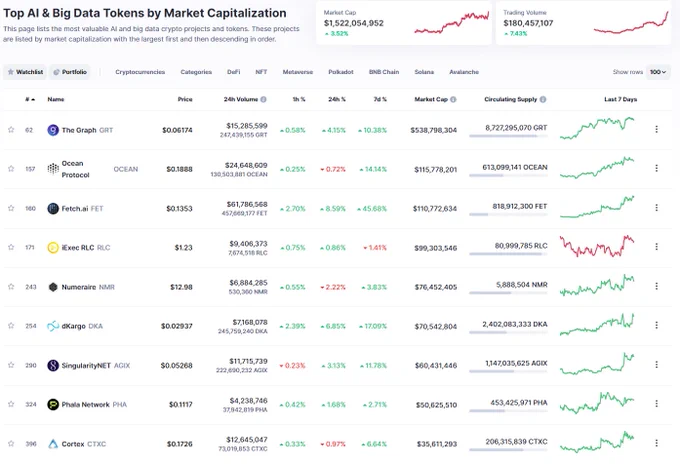
Task: Open the Show rows 100 dropdown
Action: [658, 72]
